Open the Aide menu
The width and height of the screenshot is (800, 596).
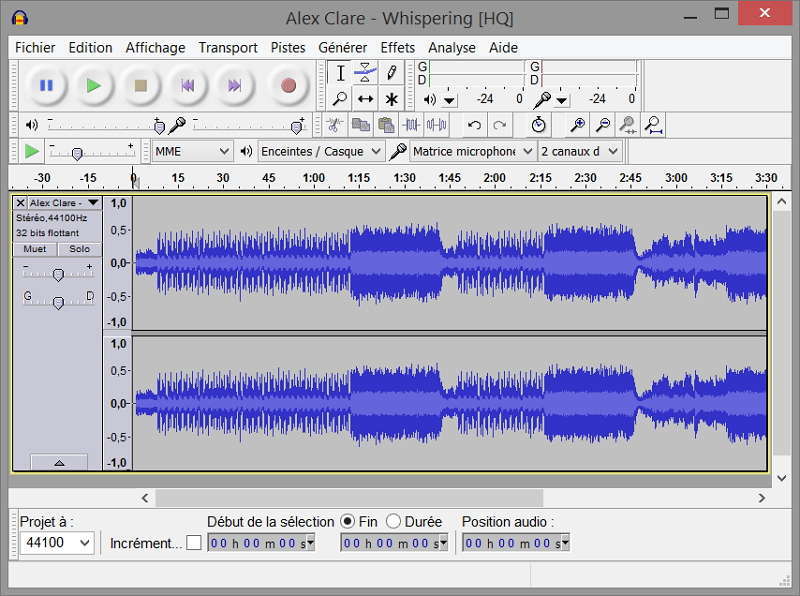pos(504,47)
